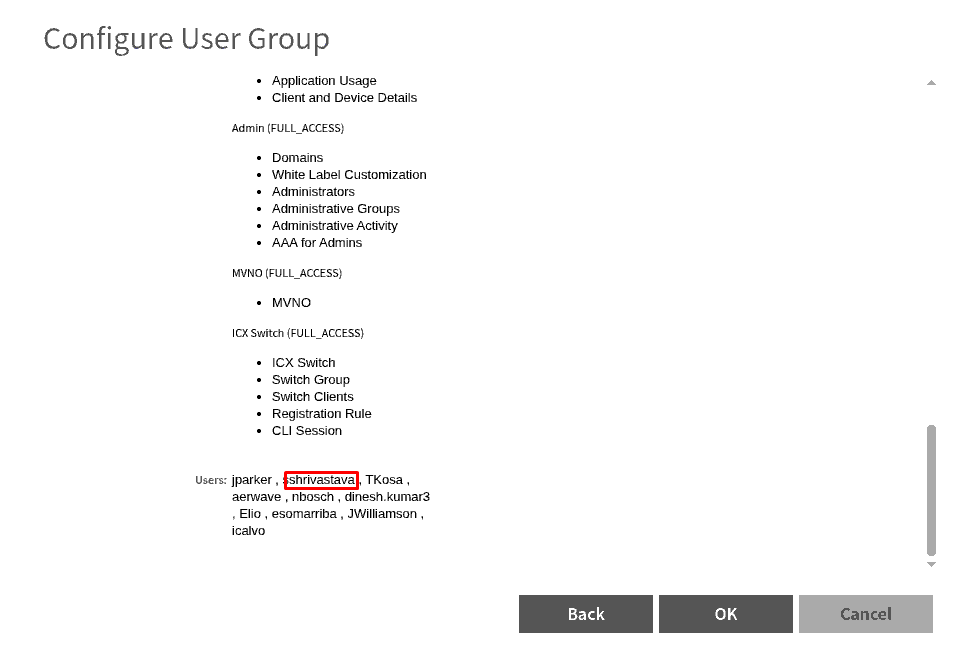Click the White Label Customization item
This screenshot has height=648, width=958.
(x=349, y=175)
